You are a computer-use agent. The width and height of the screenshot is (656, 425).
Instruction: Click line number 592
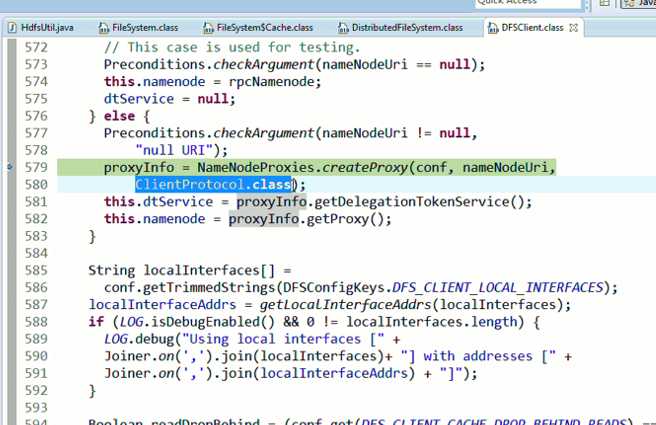pos(36,390)
